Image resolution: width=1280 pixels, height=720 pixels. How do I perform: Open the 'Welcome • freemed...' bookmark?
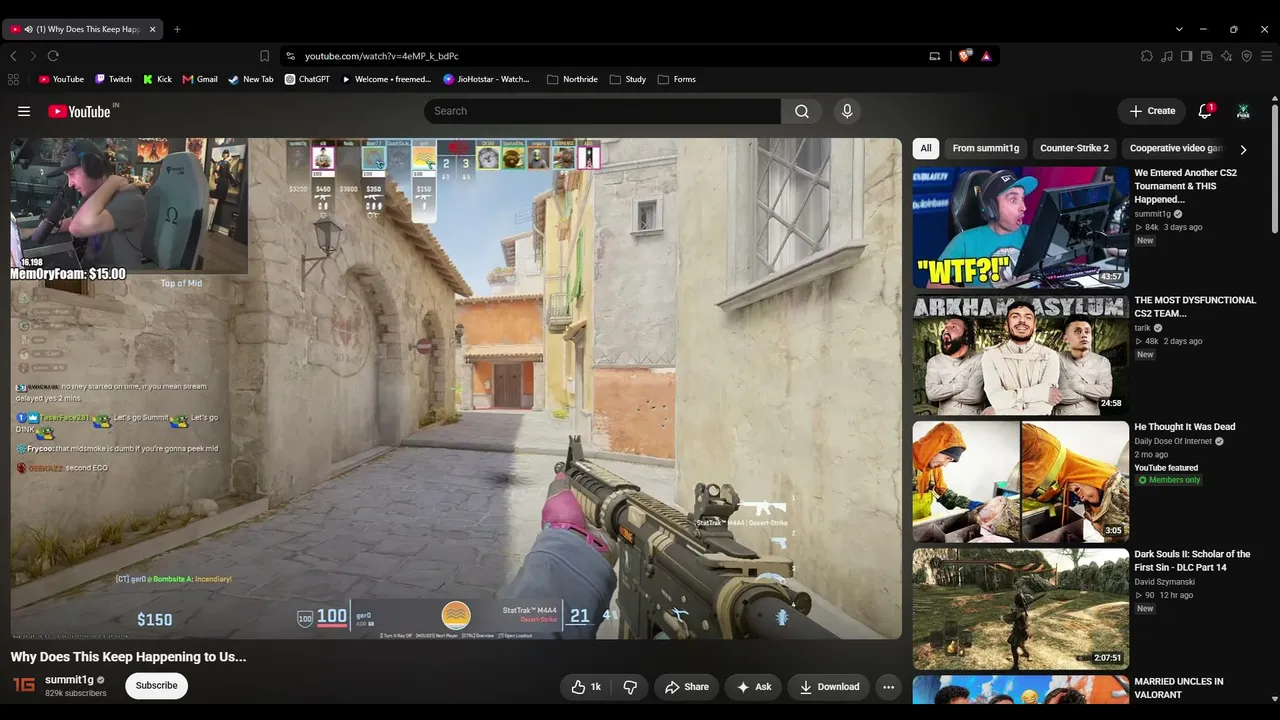click(386, 79)
